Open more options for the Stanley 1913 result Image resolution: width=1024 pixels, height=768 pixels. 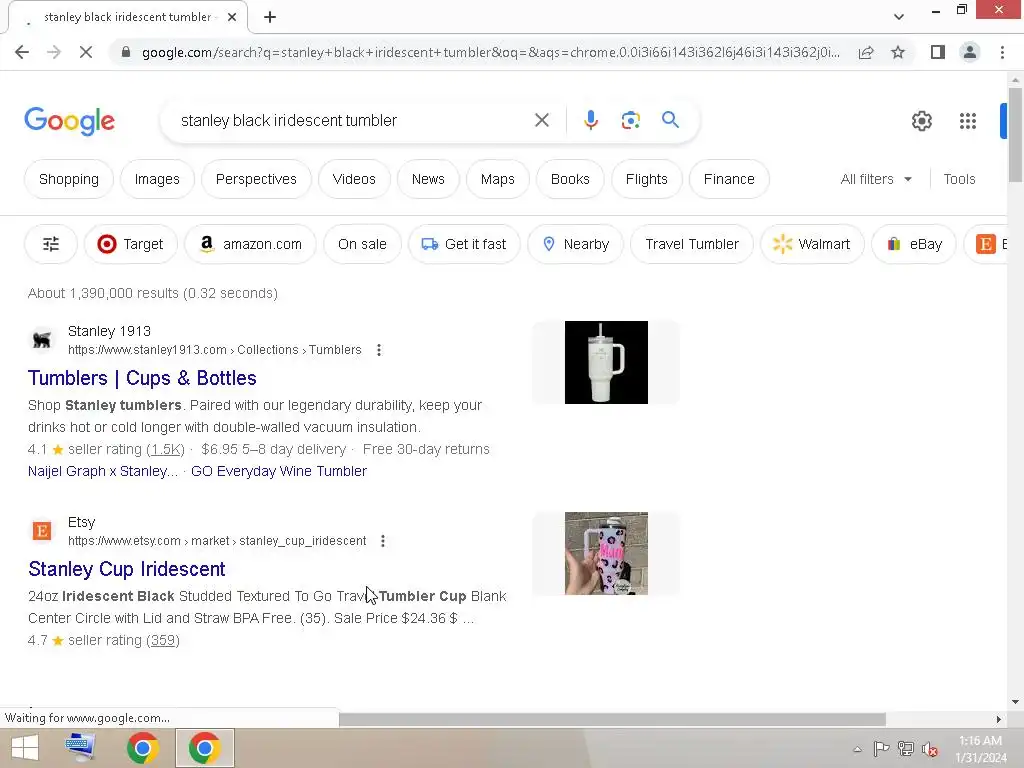pyautogui.click(x=379, y=350)
